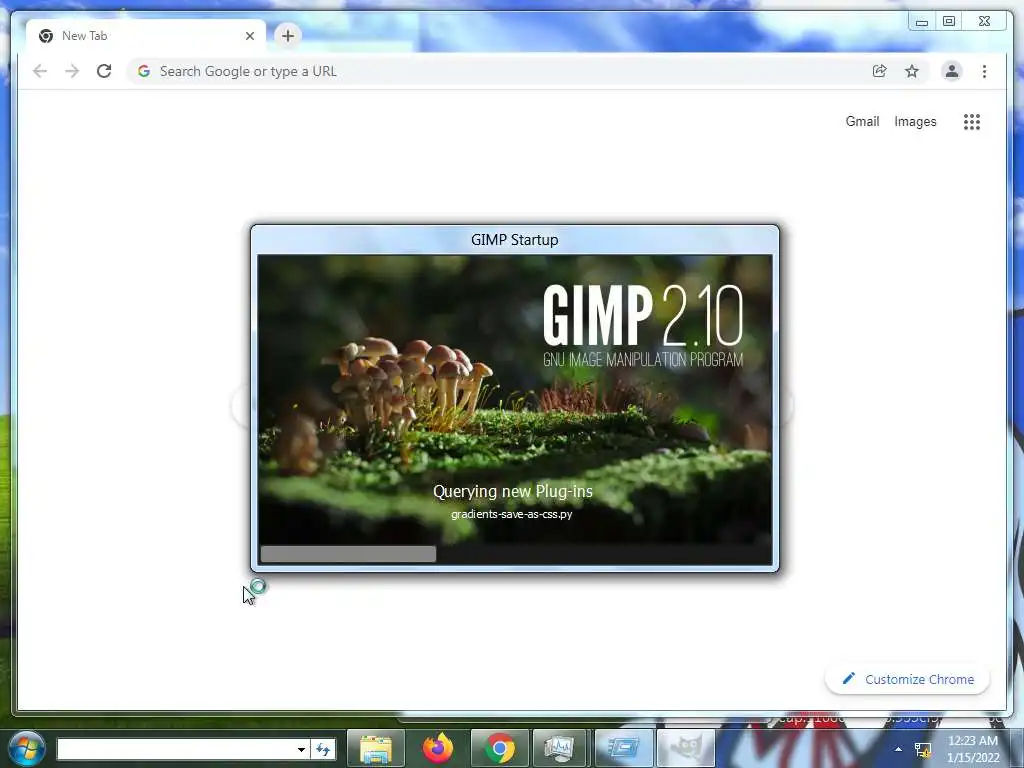
Task: Open Chrome's three-dot menu
Action: [x=984, y=71]
